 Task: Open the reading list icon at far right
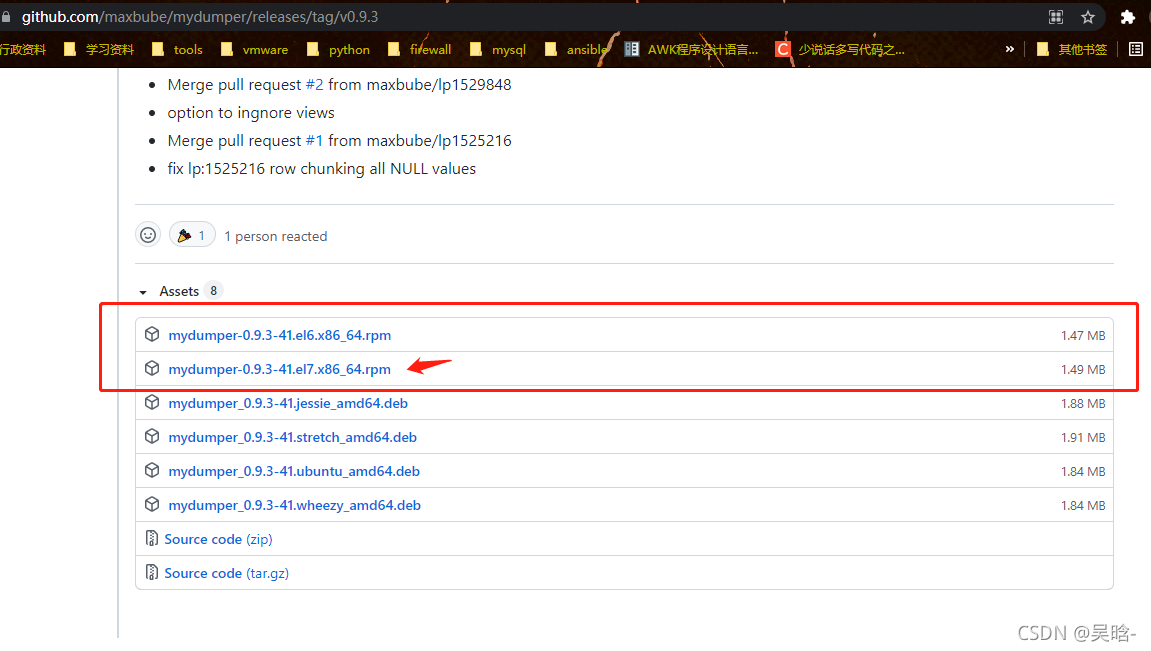pyautogui.click(x=1136, y=49)
